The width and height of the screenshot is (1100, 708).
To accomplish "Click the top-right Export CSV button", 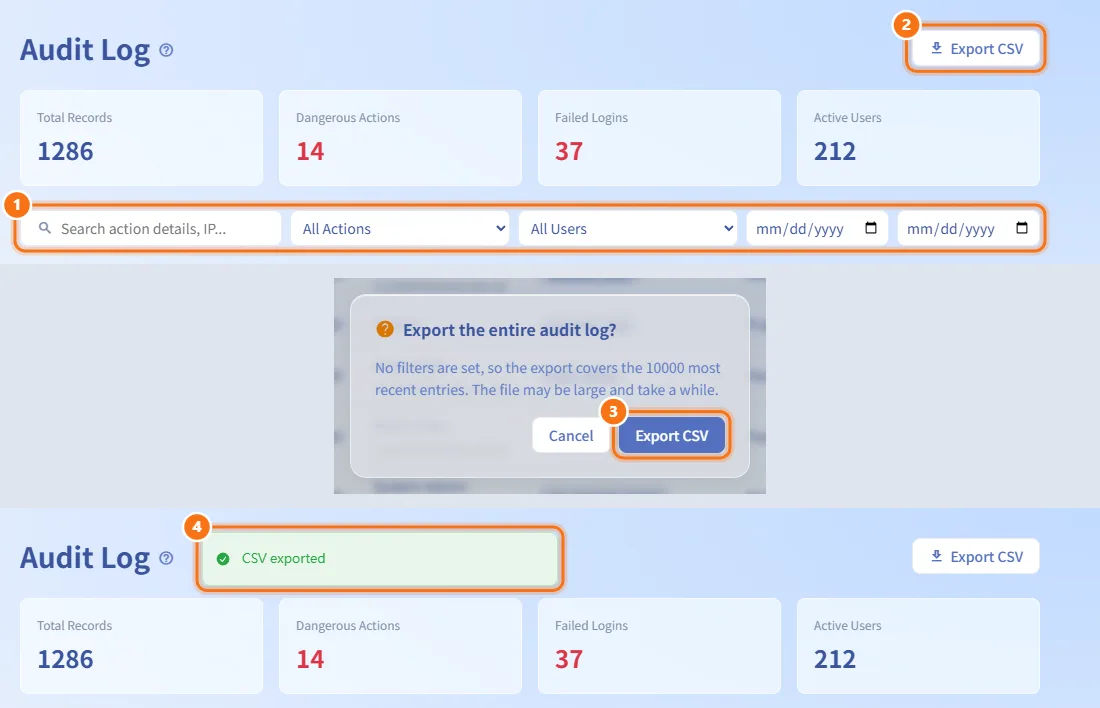I will [x=975, y=48].
